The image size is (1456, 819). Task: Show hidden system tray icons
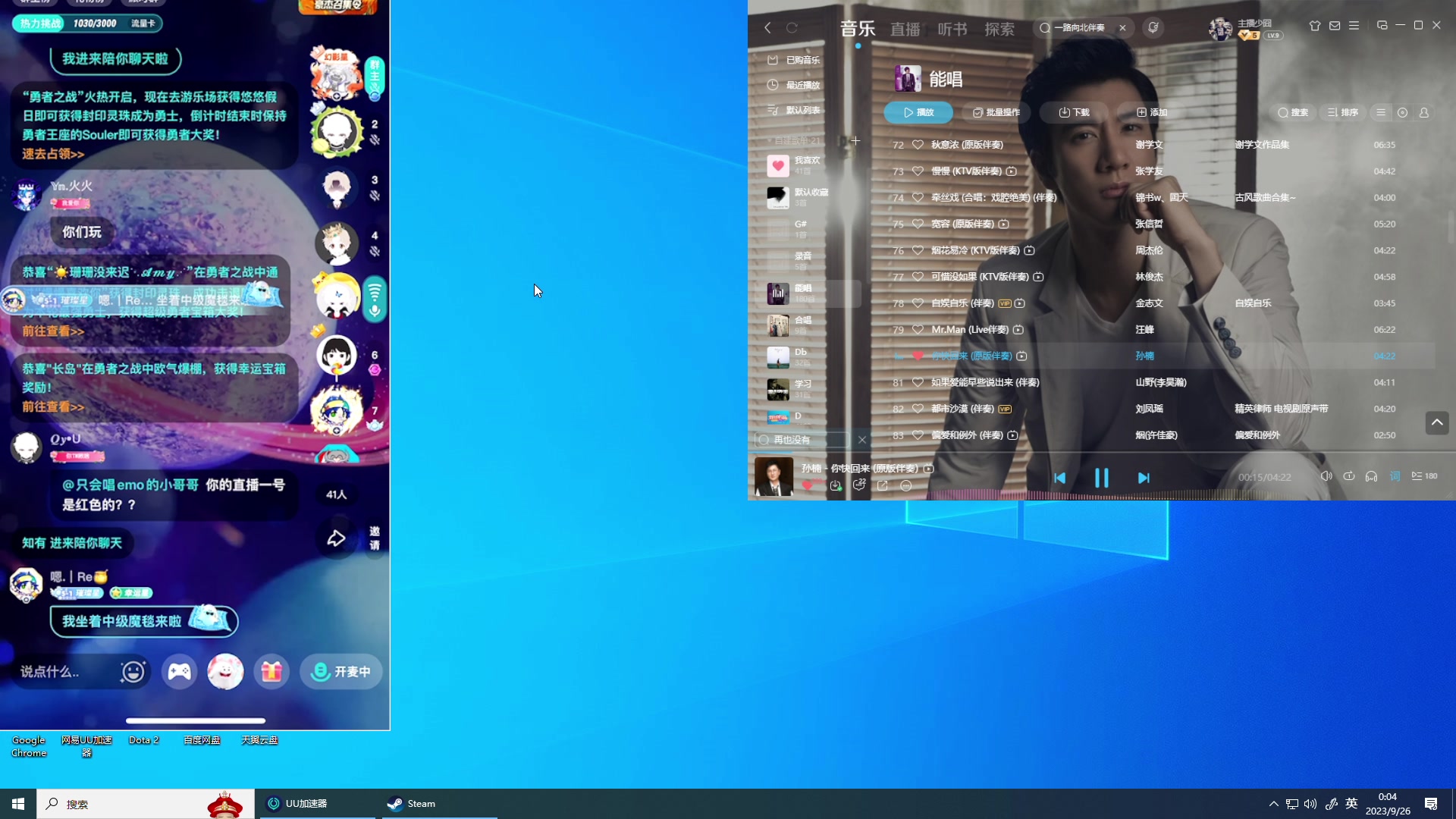coord(1273,804)
